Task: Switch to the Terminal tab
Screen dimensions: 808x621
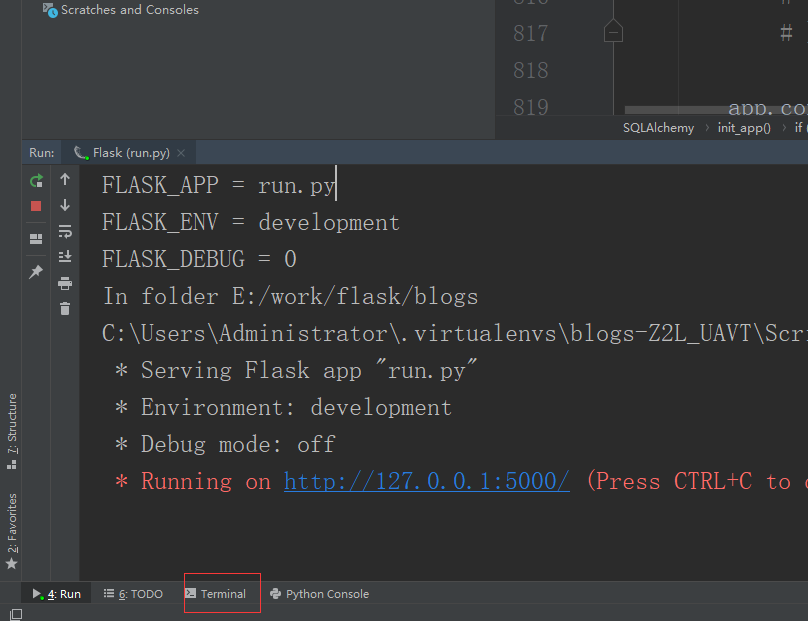Action: [x=221, y=593]
